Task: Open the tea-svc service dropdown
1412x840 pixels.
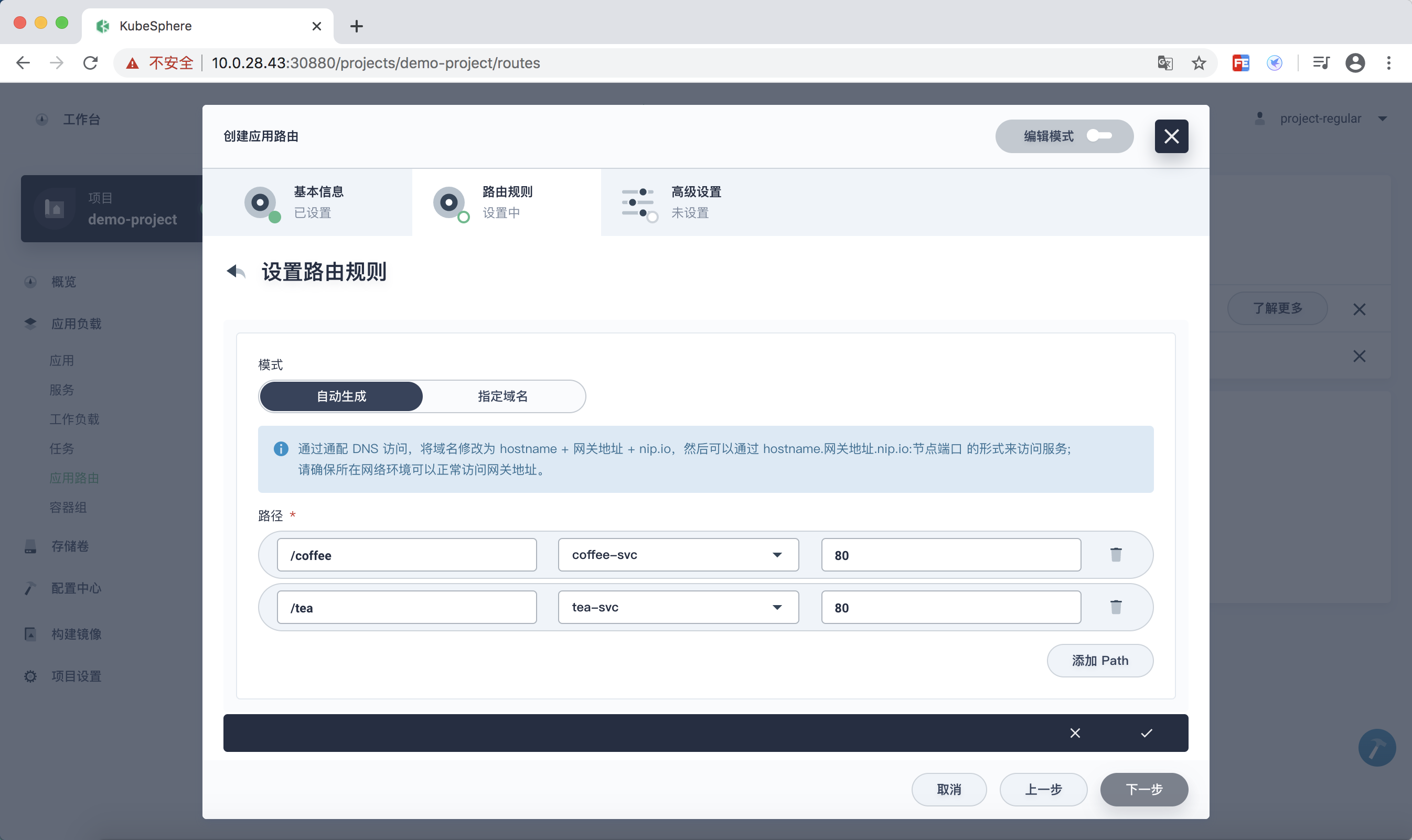Action: [678, 607]
